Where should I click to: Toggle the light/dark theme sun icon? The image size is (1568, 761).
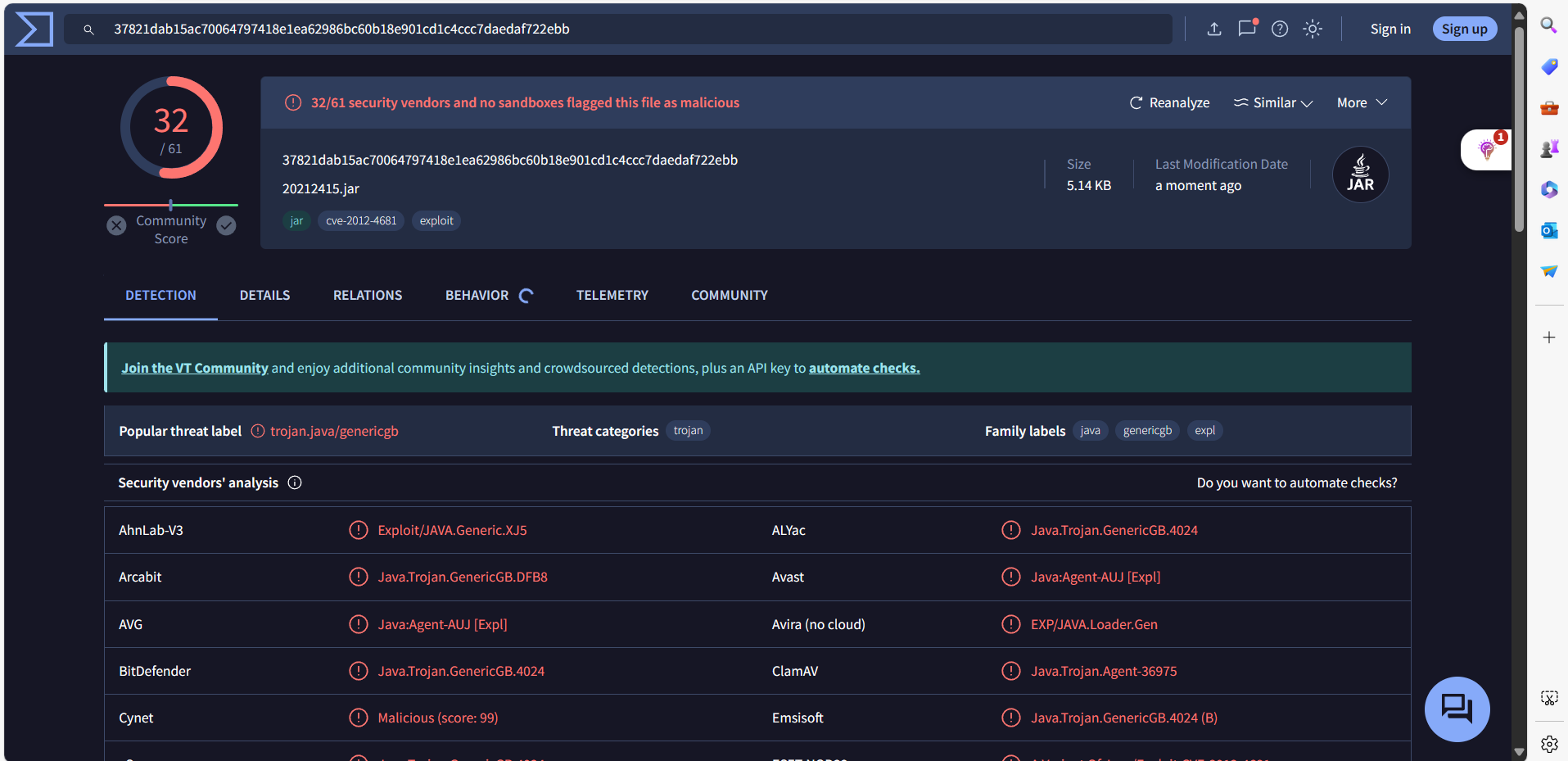(x=1313, y=29)
